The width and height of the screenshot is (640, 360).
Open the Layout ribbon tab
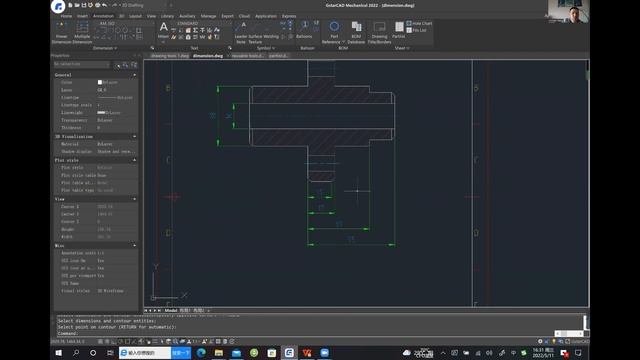(135, 16)
